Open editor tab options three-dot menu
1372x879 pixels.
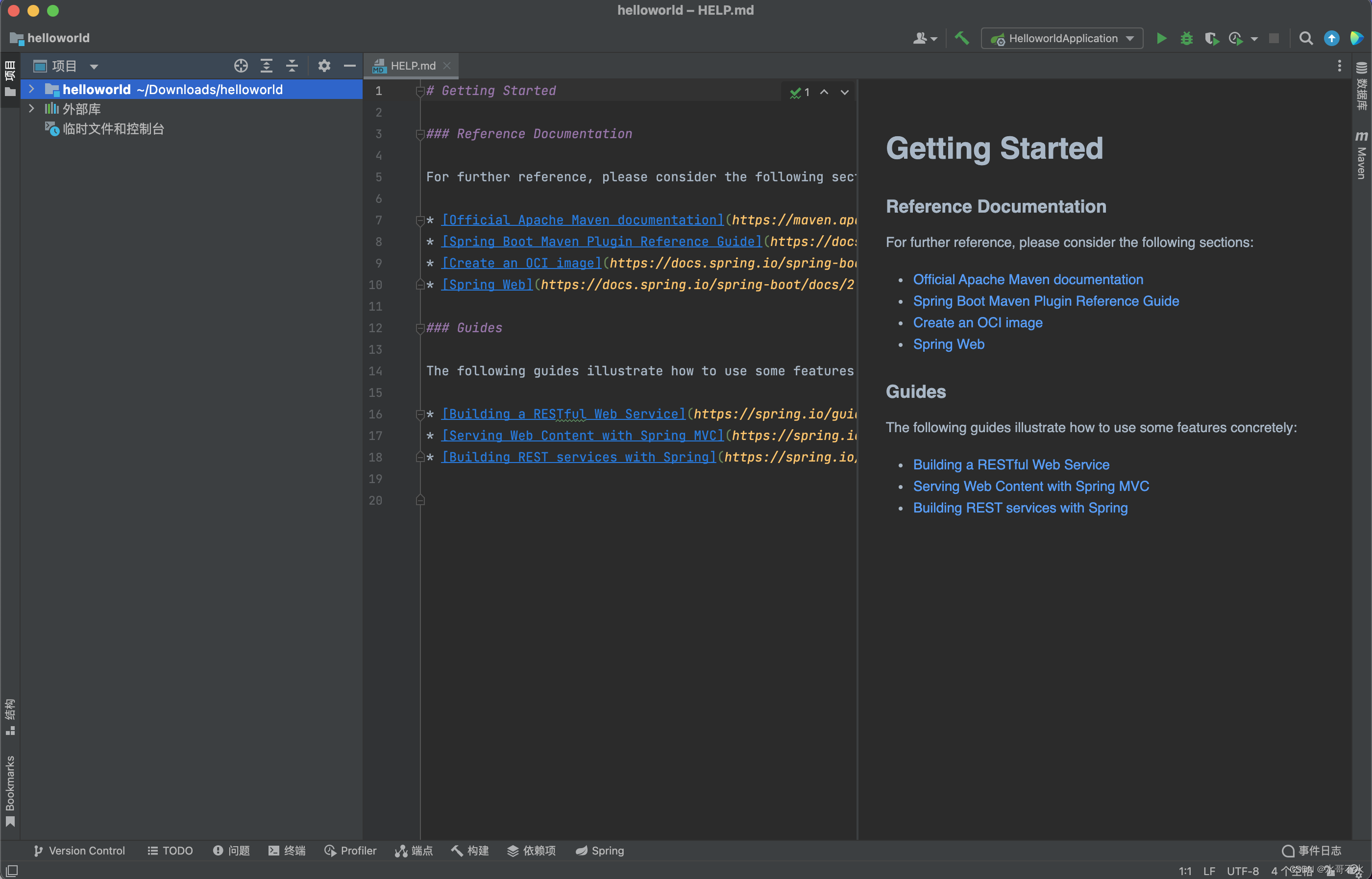[x=1340, y=66]
